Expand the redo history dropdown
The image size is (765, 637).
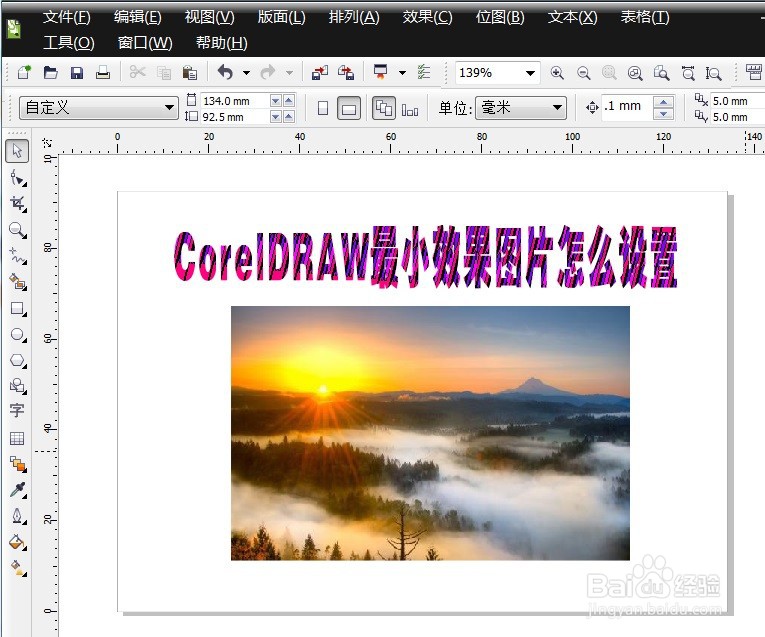pyautogui.click(x=289, y=73)
